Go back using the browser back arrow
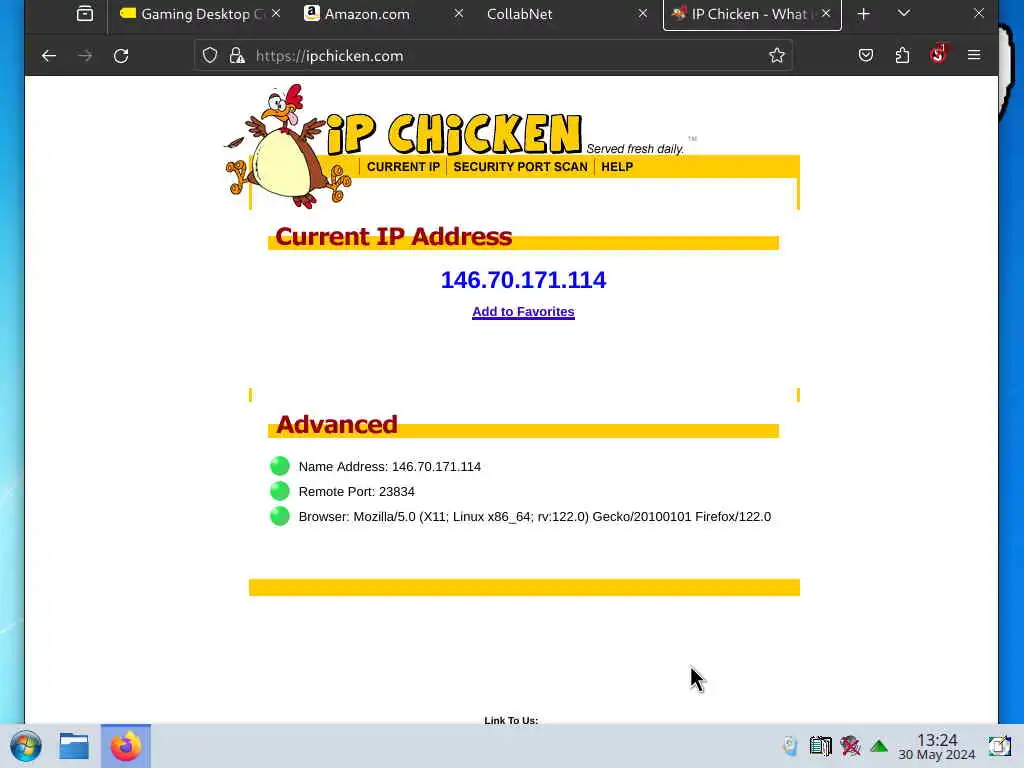 click(x=48, y=56)
